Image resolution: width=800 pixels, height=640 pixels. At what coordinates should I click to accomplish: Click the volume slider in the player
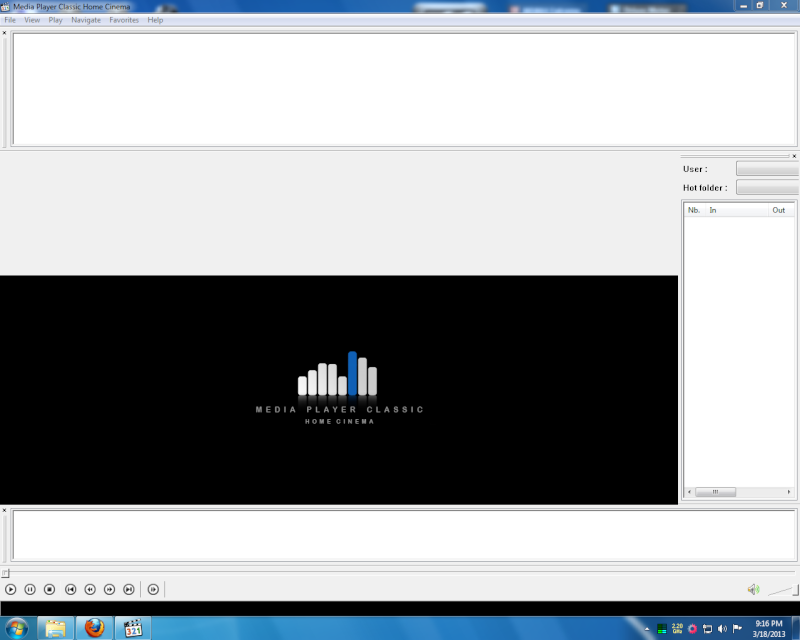(783, 590)
